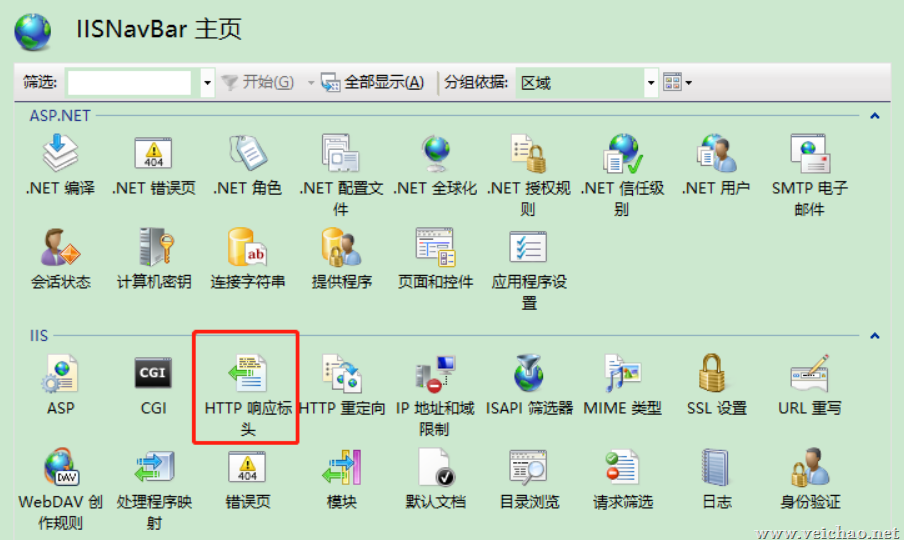Select the 默认文档 icon
This screenshot has height=540, width=904.
pos(436,467)
